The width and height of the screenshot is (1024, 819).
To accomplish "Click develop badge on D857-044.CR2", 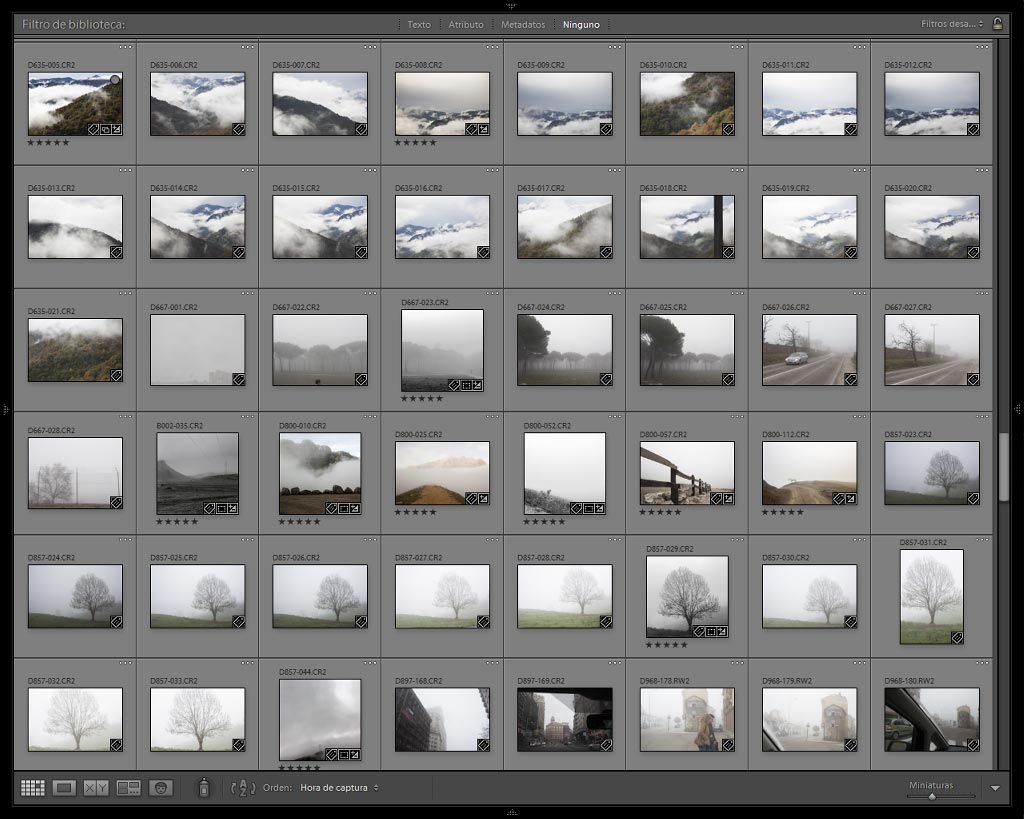I will point(355,754).
